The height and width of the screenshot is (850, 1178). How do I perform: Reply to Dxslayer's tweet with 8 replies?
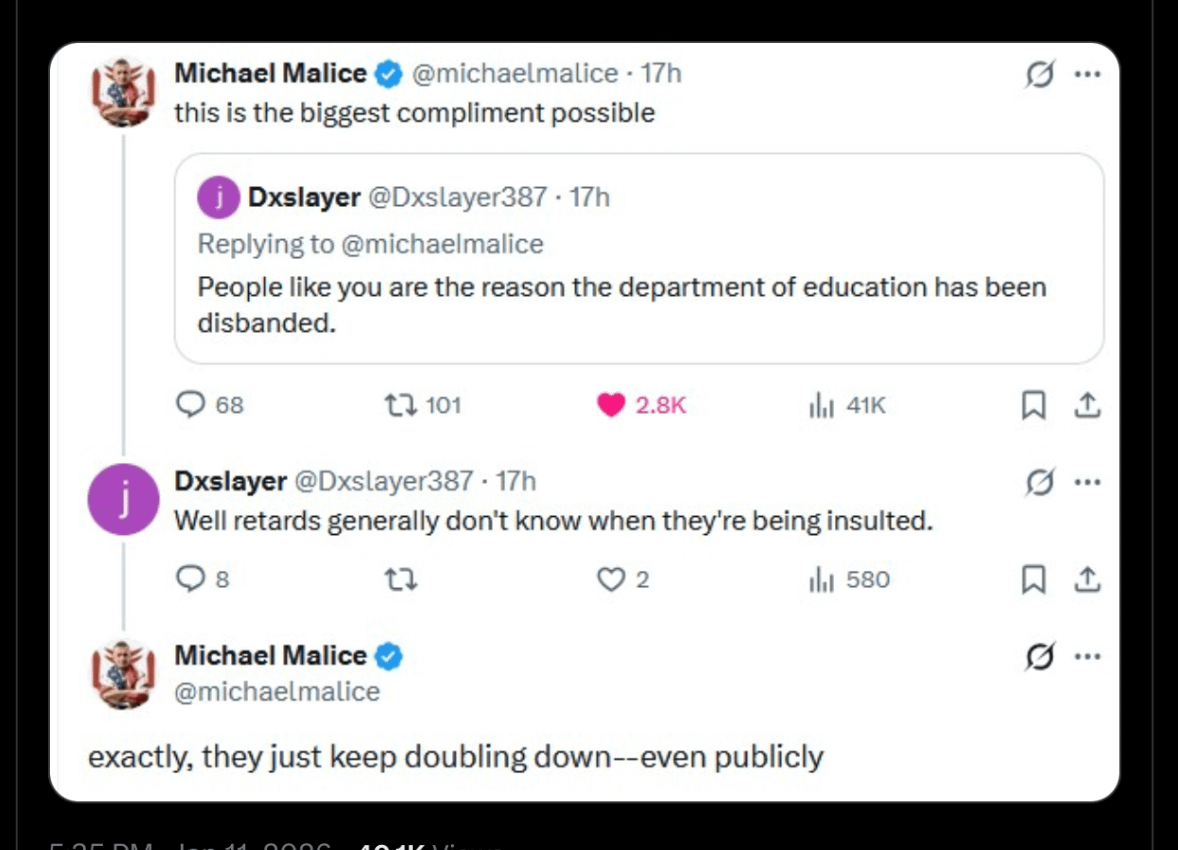point(190,580)
